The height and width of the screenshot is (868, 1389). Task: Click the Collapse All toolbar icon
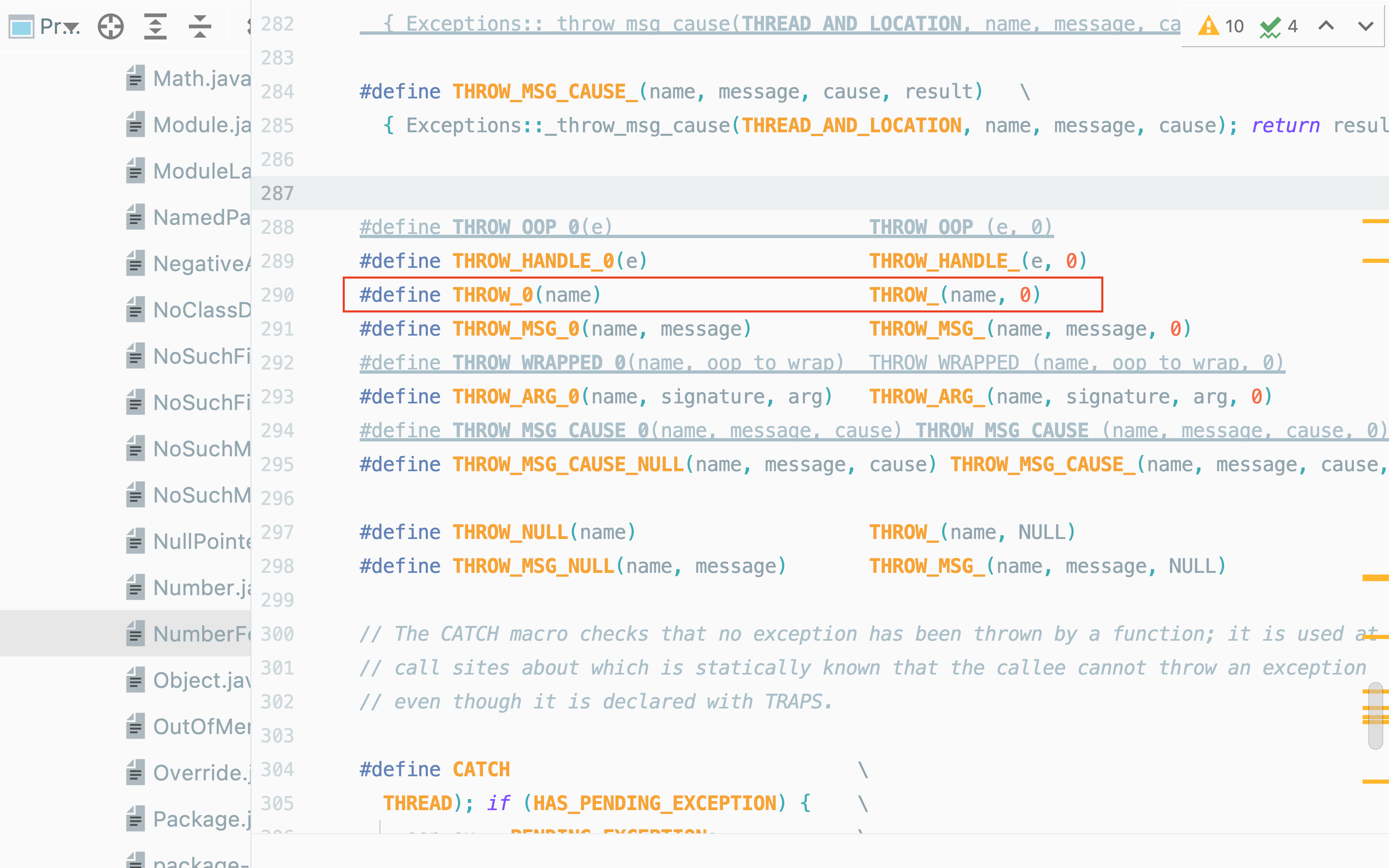(x=200, y=26)
